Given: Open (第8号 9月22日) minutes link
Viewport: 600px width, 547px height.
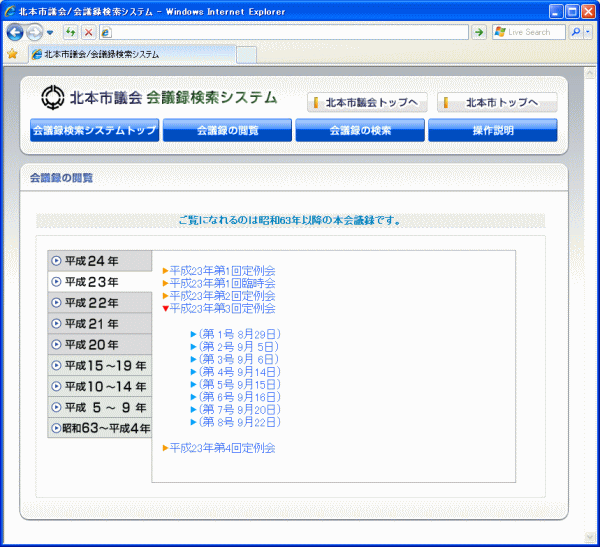Looking at the screenshot, I should tap(240, 422).
